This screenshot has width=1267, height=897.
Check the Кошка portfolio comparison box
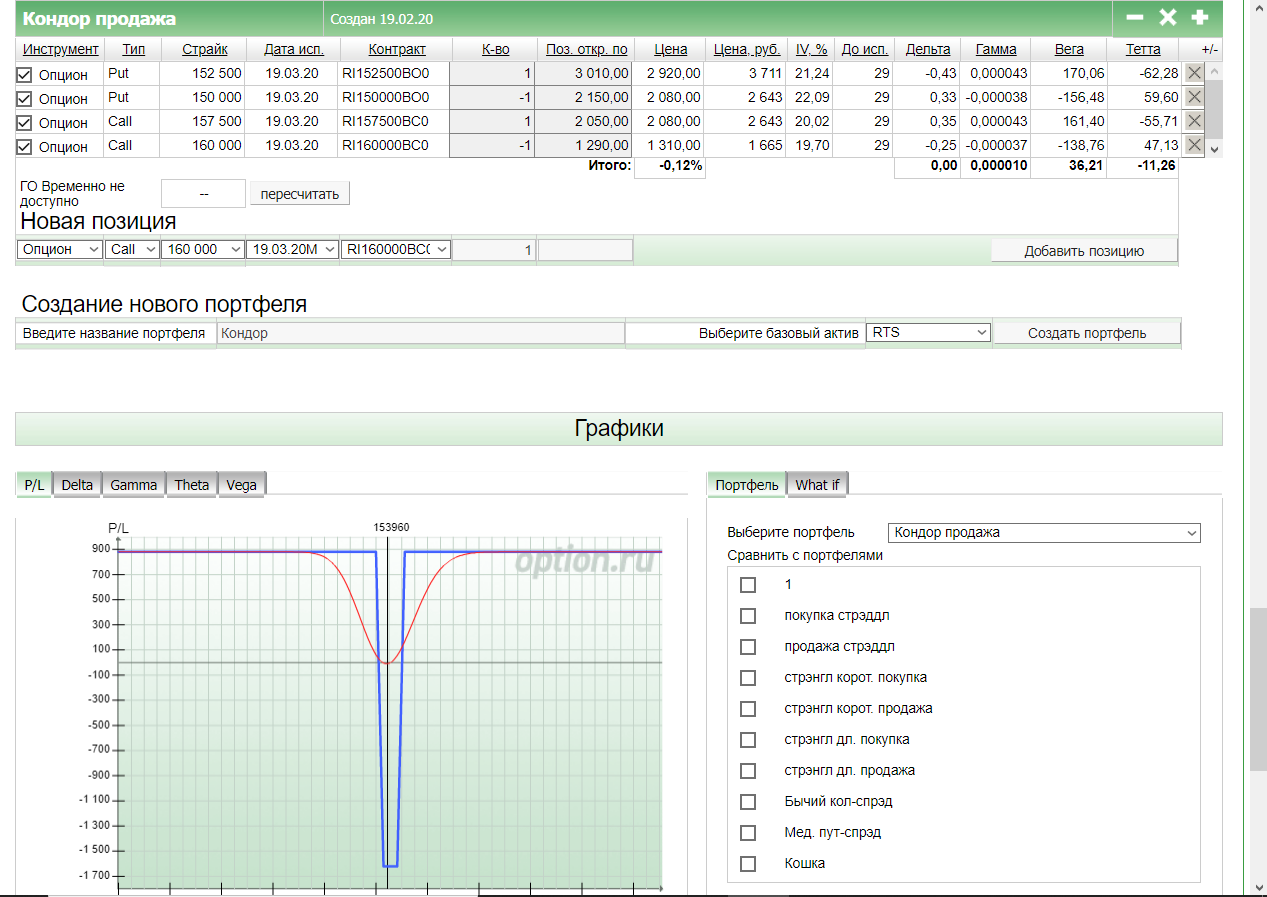747,863
